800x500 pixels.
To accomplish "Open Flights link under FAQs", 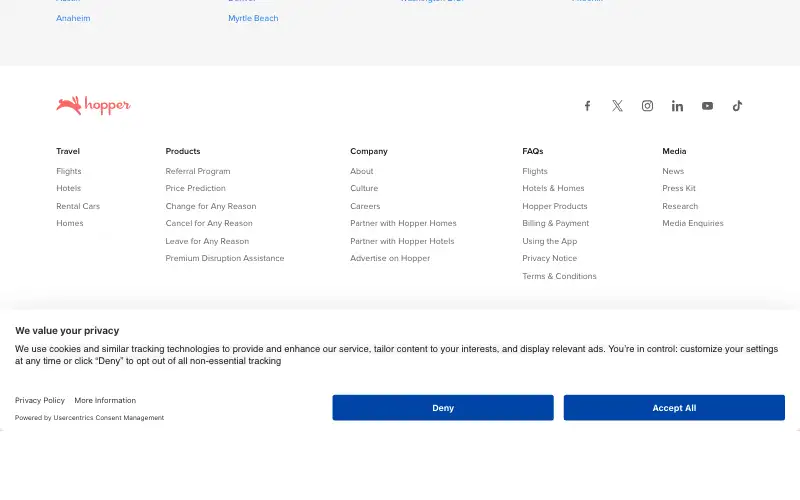I will click(535, 171).
